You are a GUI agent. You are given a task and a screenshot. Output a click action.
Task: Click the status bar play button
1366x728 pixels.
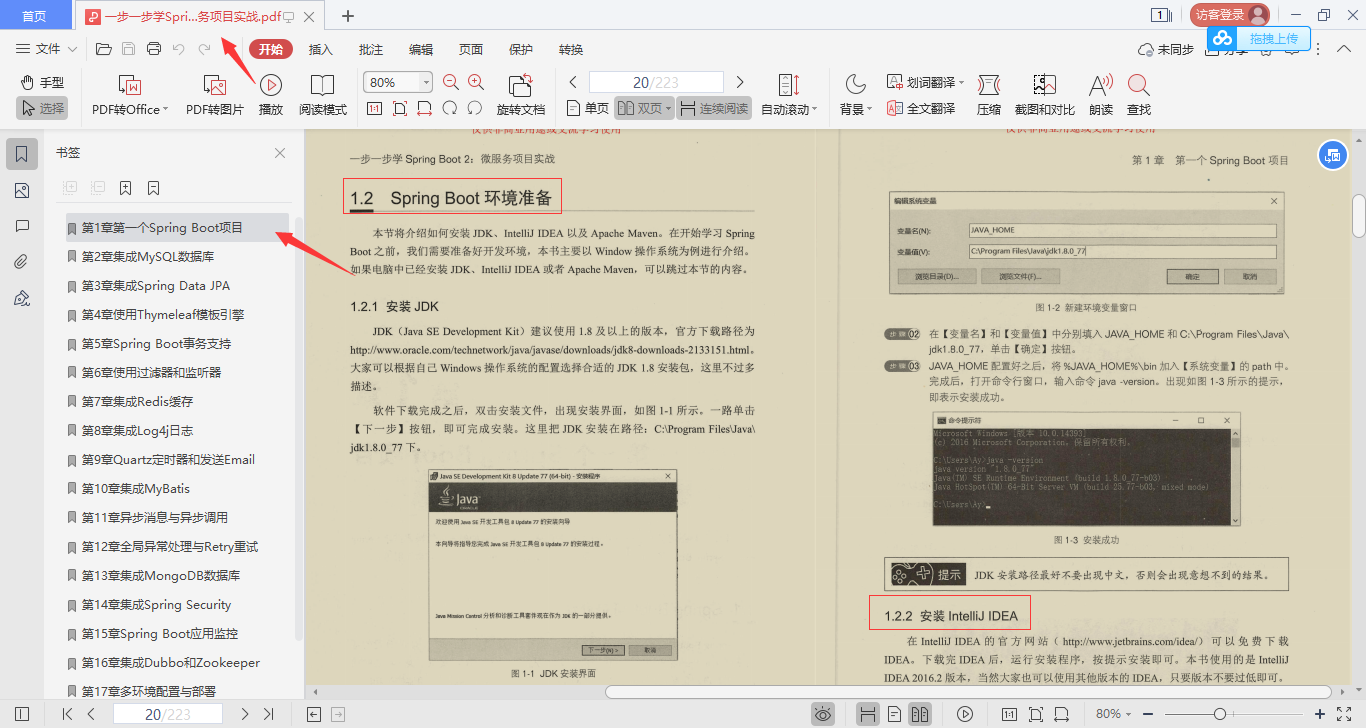pyautogui.click(x=965, y=714)
